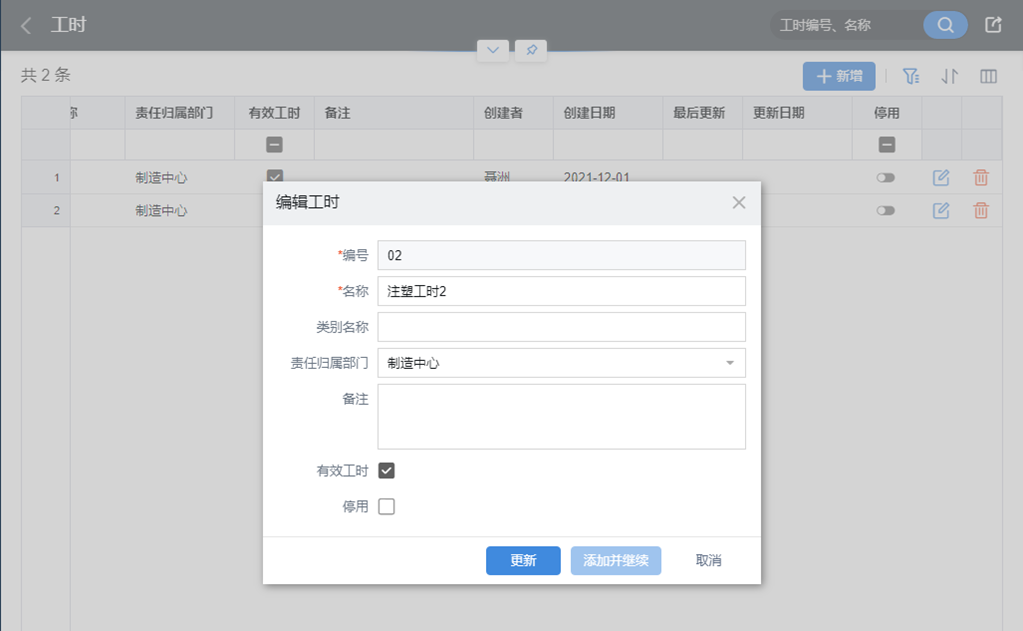This screenshot has height=631, width=1023.
Task: Click the 新增 button
Action: (x=839, y=76)
